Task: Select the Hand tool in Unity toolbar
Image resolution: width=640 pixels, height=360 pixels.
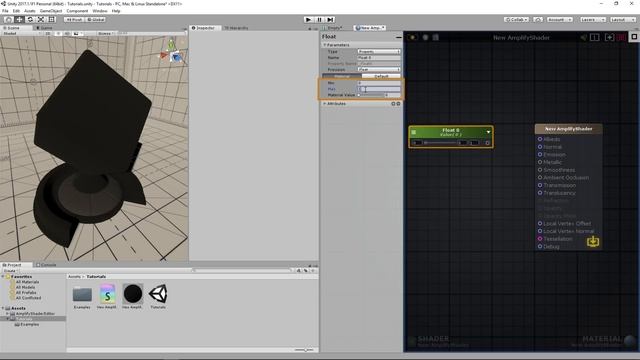Action: (x=8, y=20)
